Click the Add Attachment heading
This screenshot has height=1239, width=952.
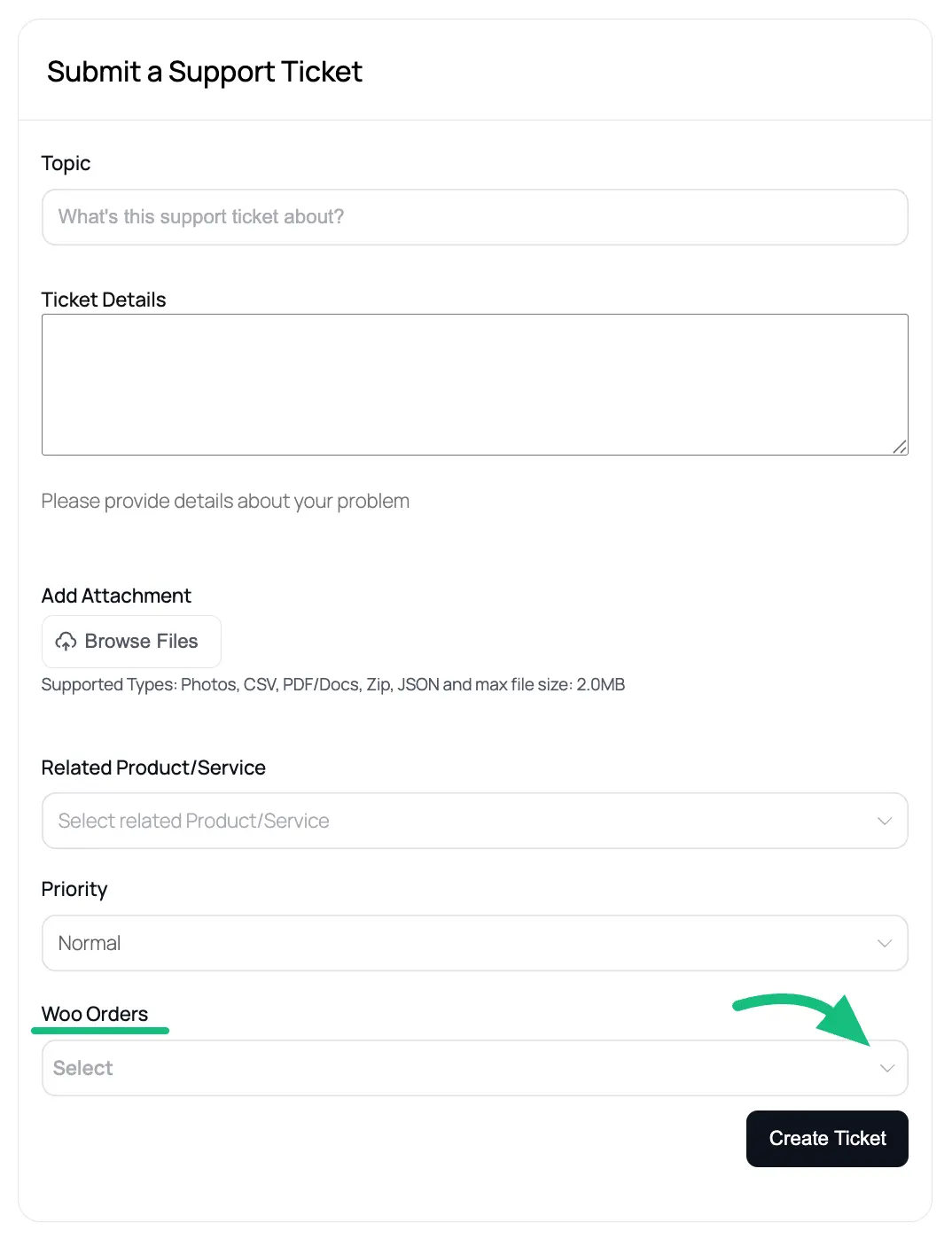coord(116,595)
